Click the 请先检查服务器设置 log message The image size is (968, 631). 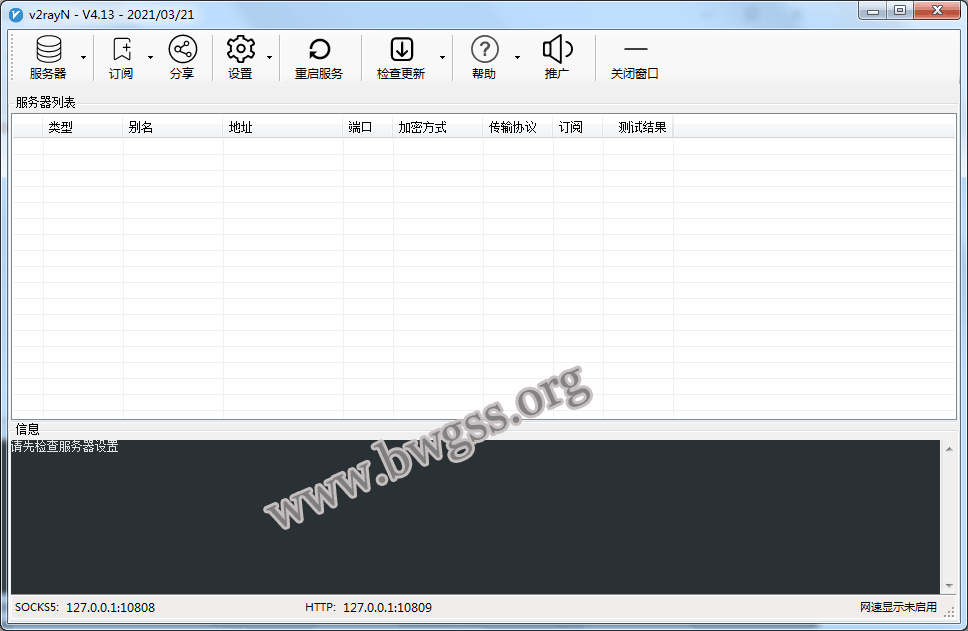pos(65,446)
